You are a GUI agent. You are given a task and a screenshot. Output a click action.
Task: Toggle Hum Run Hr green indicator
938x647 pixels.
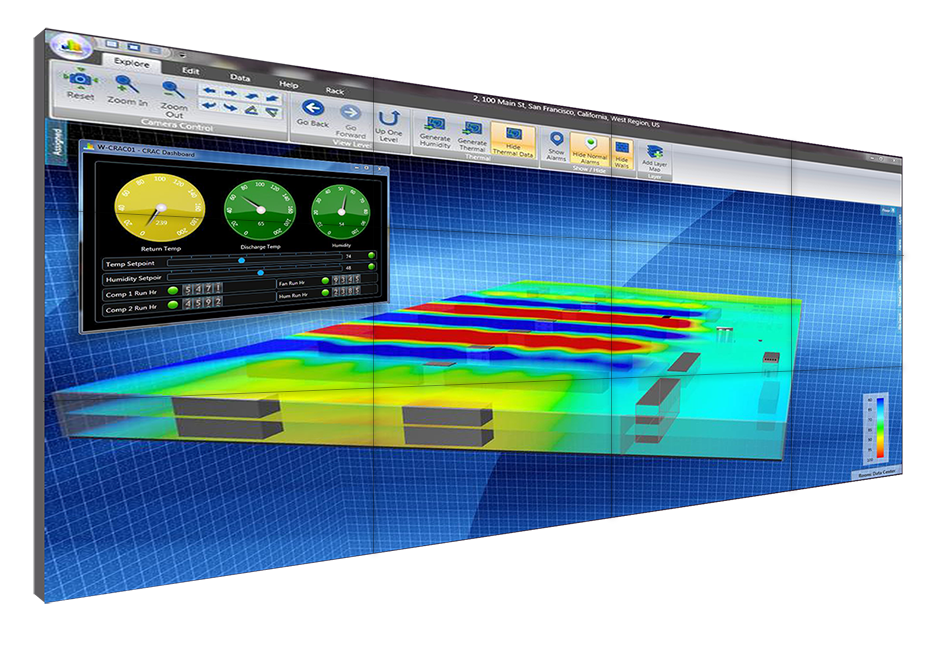click(x=325, y=292)
